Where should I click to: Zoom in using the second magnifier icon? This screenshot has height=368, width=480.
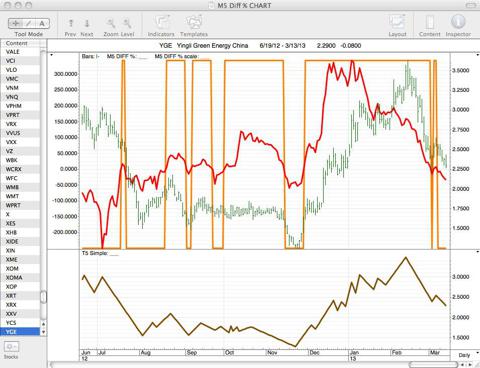[x=127, y=23]
